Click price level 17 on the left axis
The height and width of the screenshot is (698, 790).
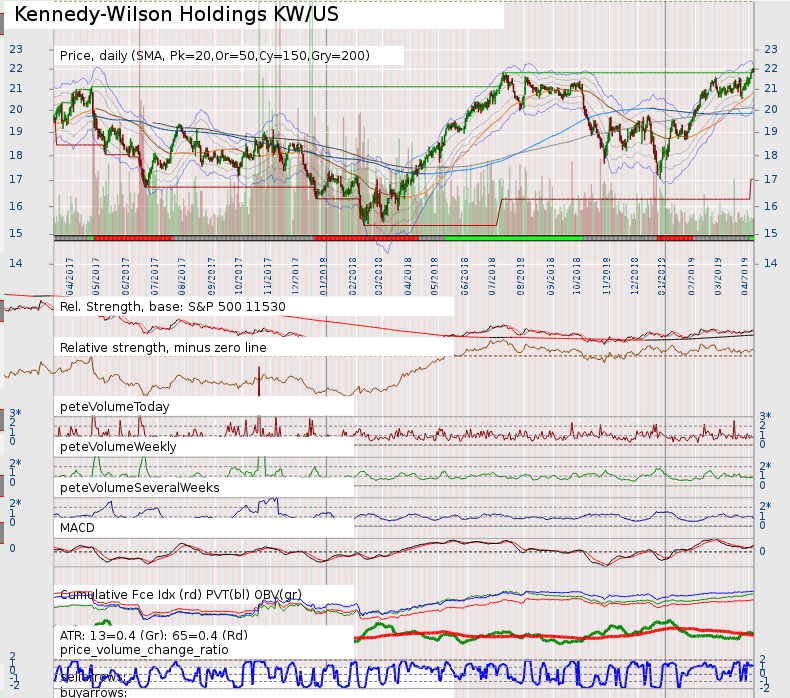click(16, 179)
